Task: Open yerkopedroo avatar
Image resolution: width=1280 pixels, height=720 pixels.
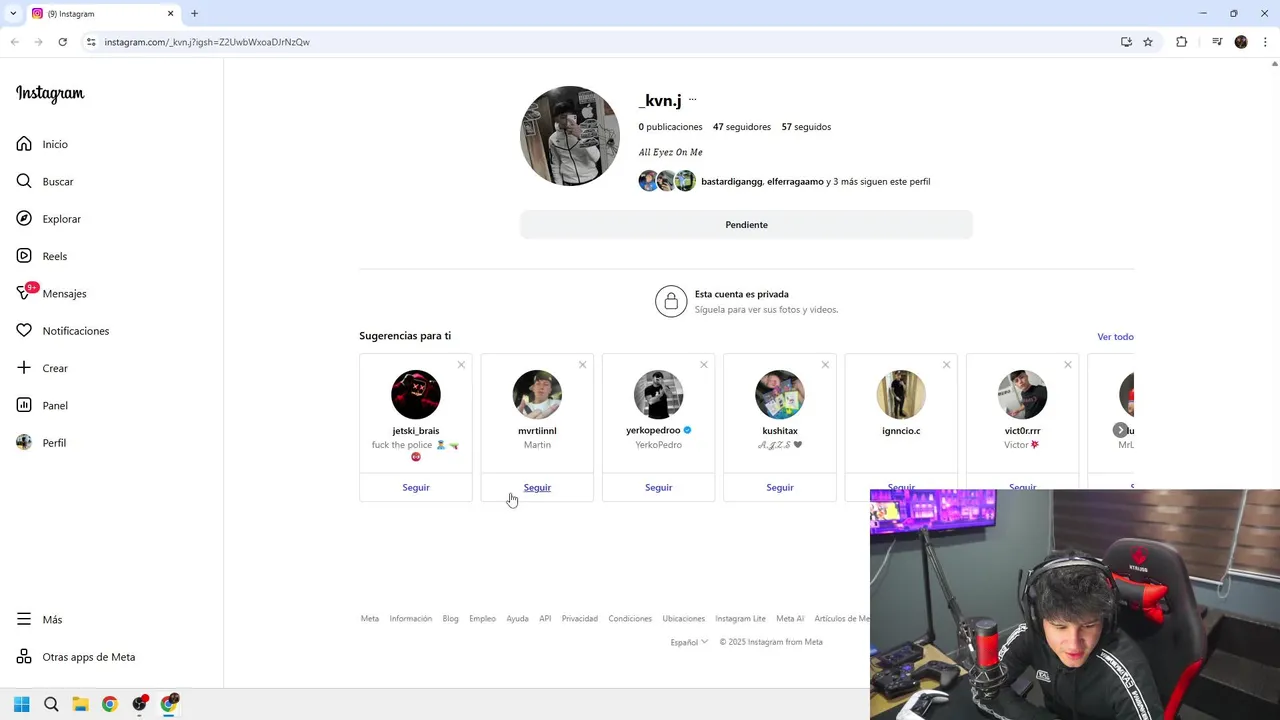Action: coord(658,395)
